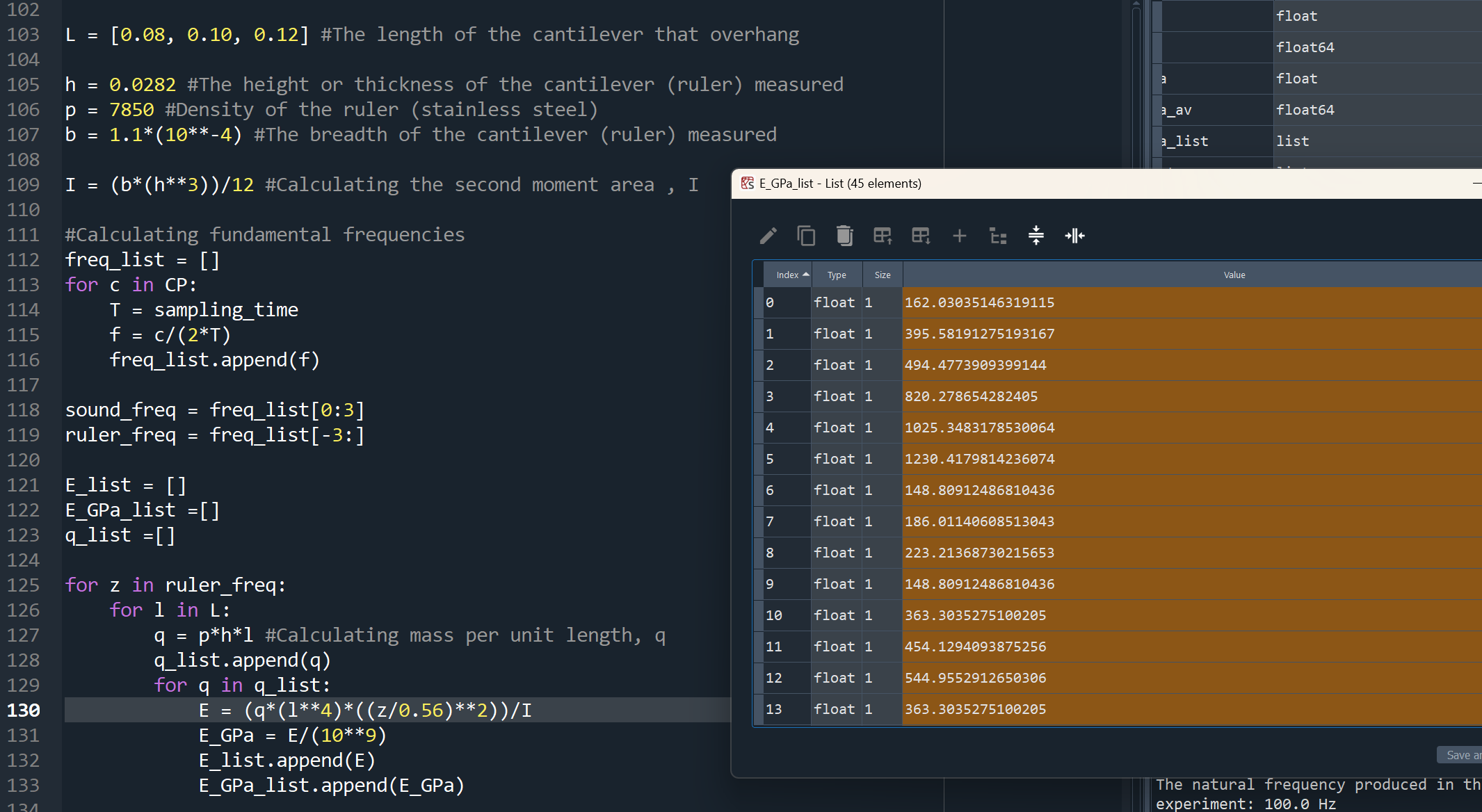Click Insert above table icon
This screenshot has height=812, width=1482.
tap(883, 236)
